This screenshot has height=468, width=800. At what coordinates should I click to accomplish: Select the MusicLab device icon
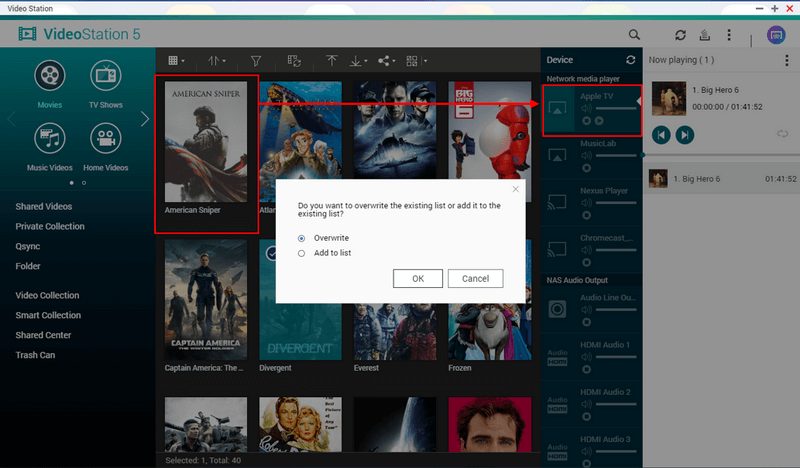[557, 155]
